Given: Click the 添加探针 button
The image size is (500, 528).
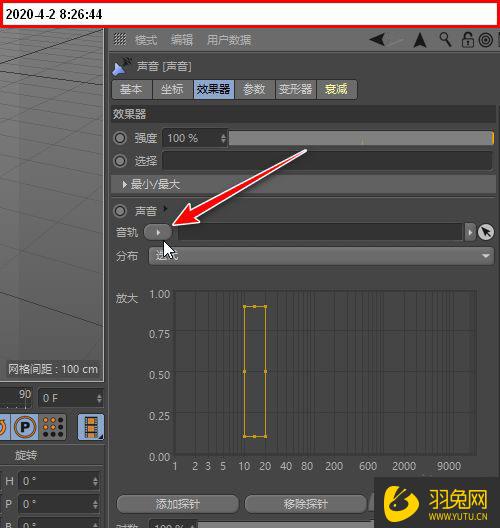Looking at the screenshot, I should click(178, 504).
